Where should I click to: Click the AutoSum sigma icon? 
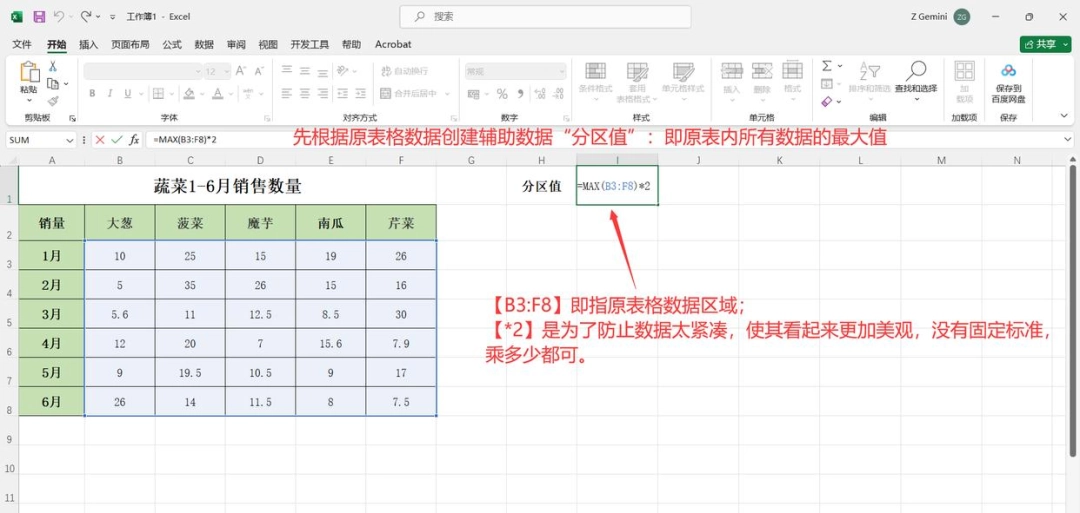827,66
